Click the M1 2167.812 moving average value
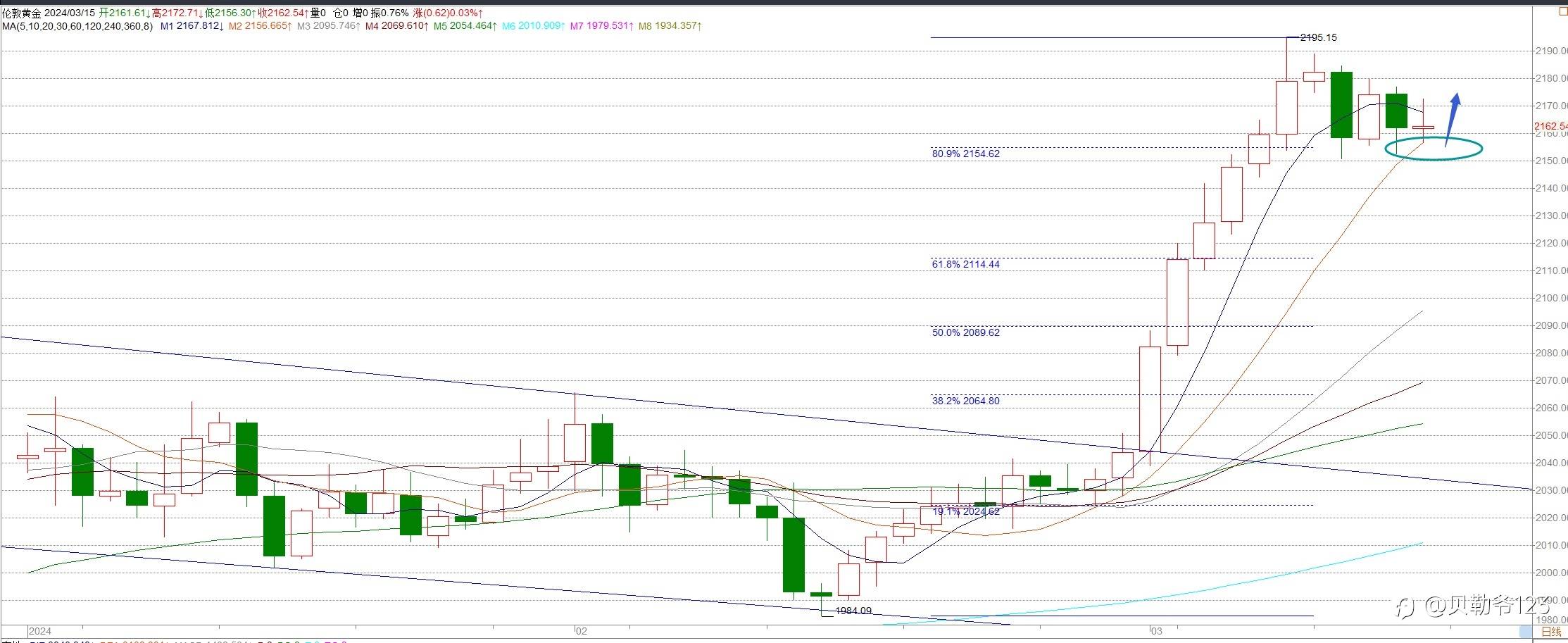Image resolution: width=1568 pixels, height=643 pixels. [x=192, y=26]
